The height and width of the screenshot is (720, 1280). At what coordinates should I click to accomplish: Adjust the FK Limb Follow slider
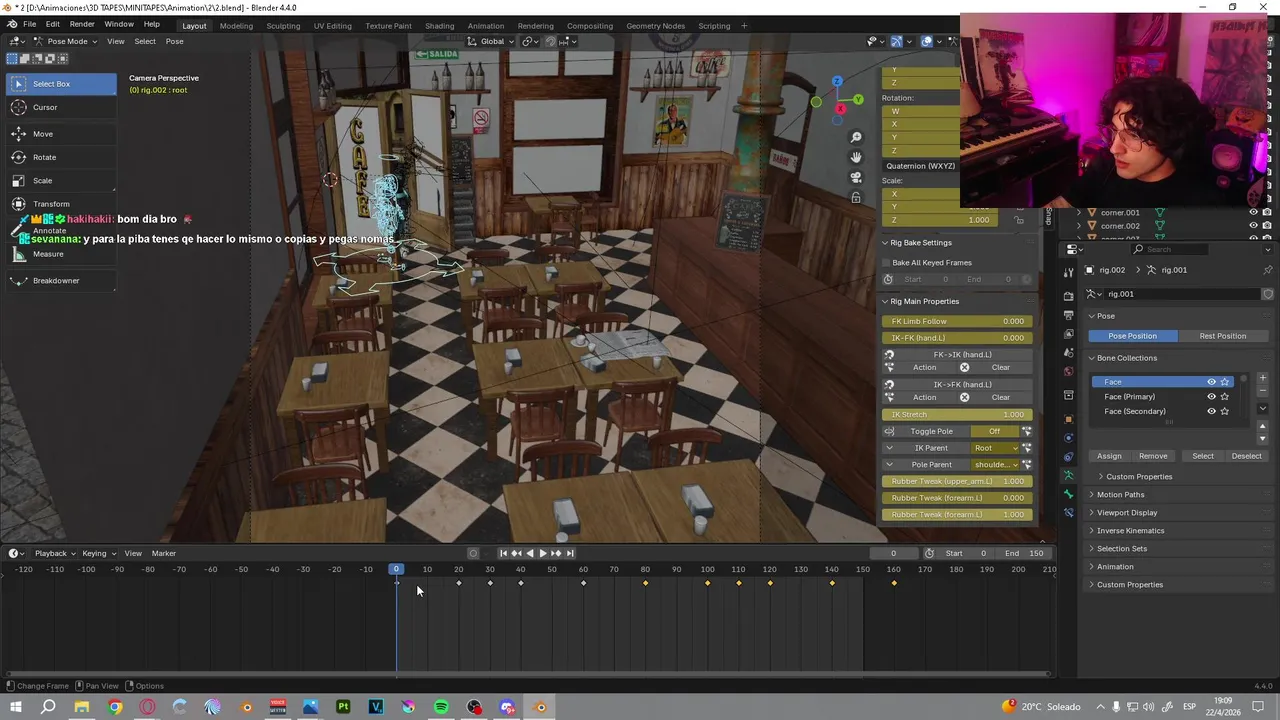click(957, 321)
